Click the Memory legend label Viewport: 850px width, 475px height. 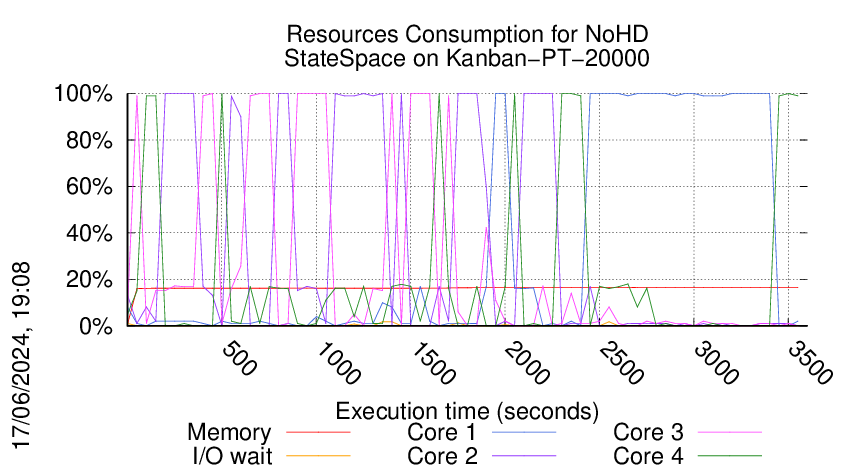(x=229, y=433)
